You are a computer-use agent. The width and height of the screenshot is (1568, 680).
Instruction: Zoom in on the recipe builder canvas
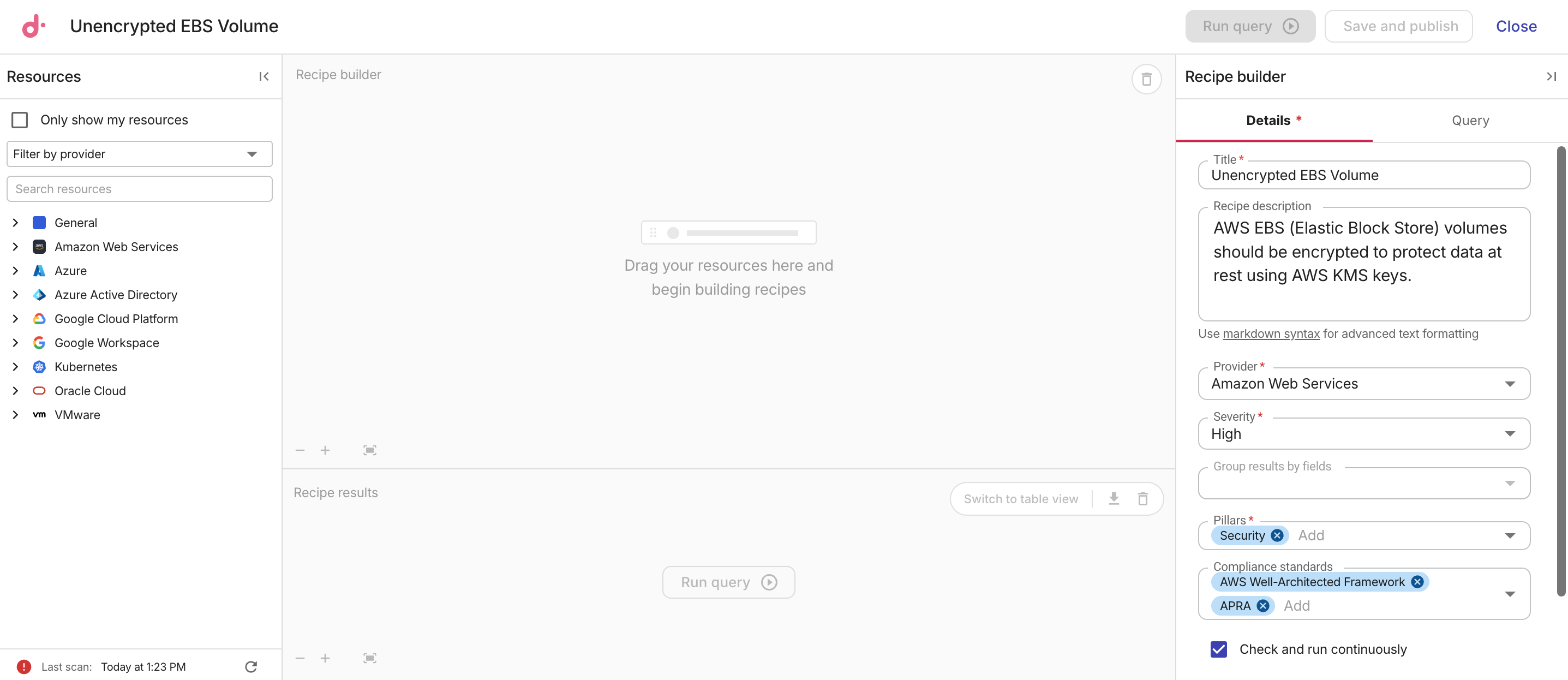point(326,450)
